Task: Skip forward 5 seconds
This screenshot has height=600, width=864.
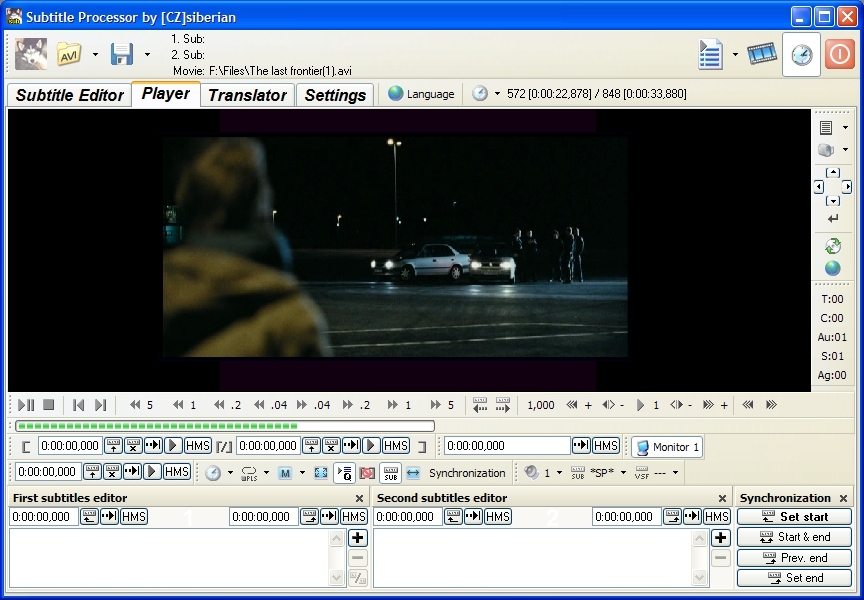Action: pos(442,405)
